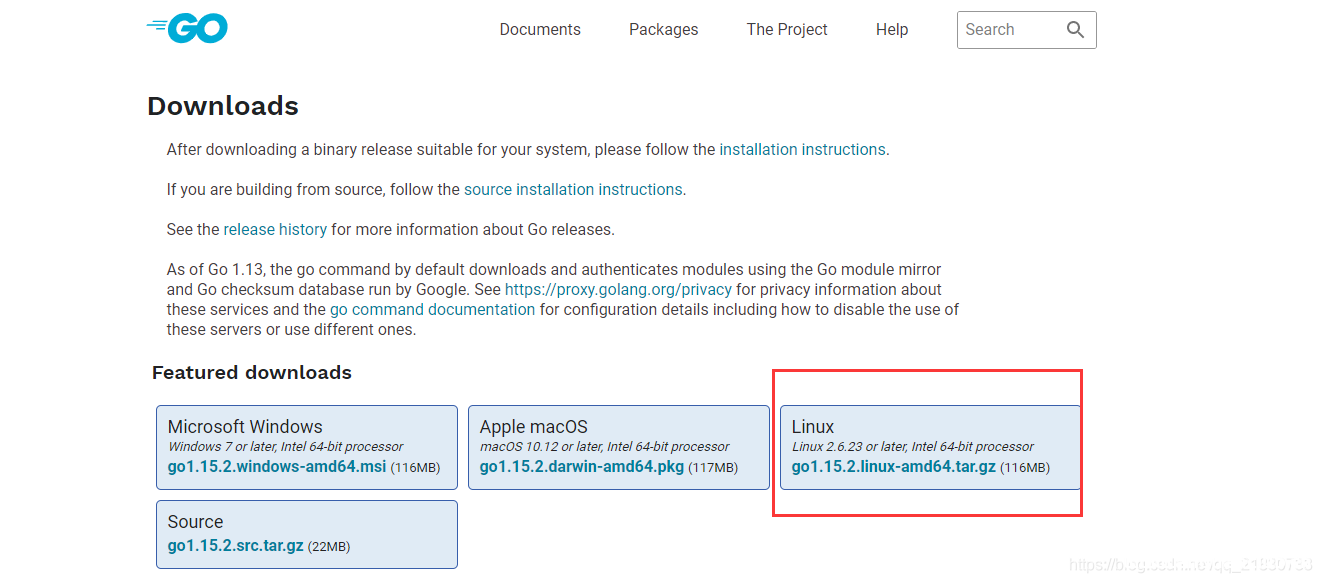The height and width of the screenshot is (583, 1322).
Task: Open the Help menu item
Action: [x=892, y=30]
